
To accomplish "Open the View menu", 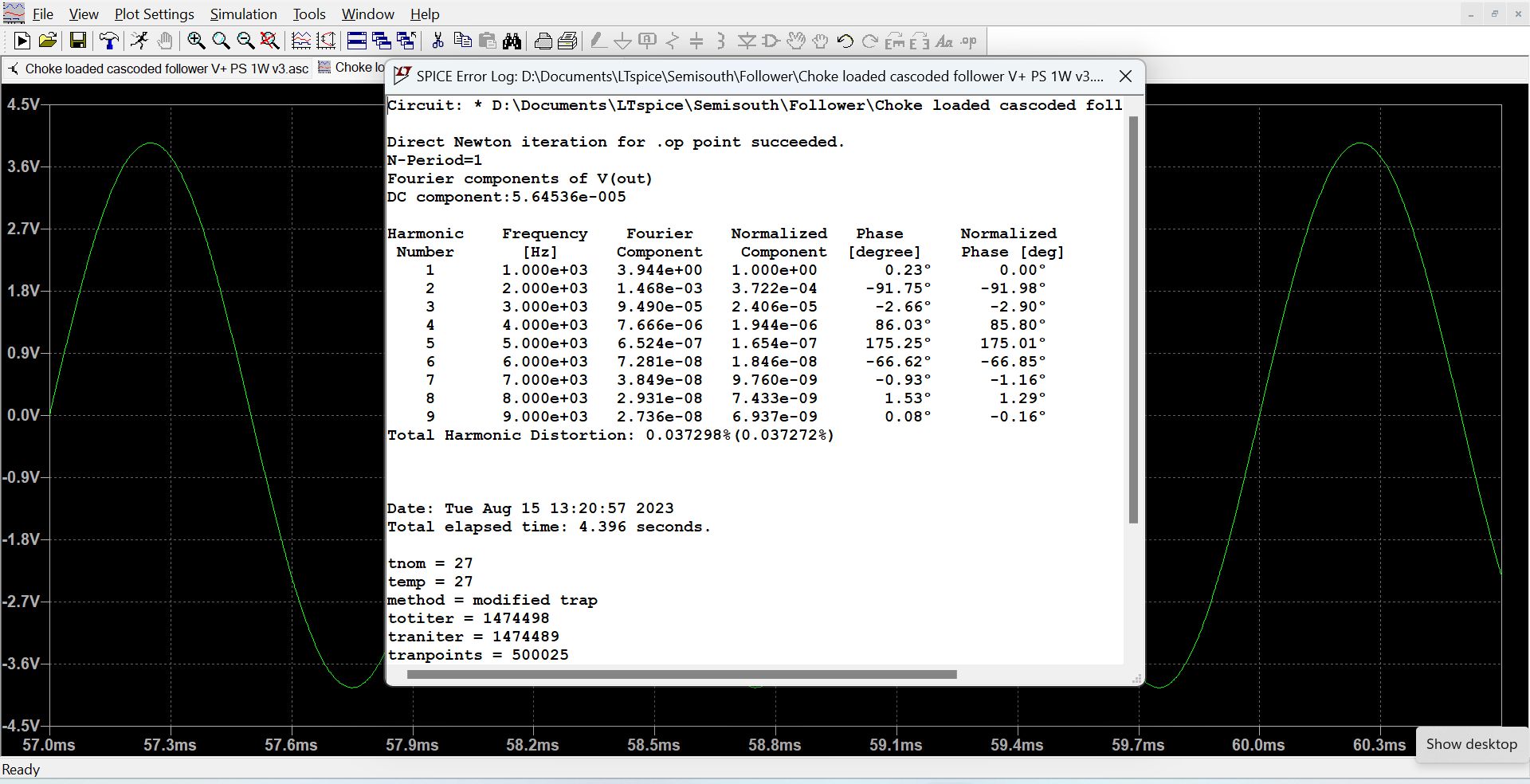I will (x=84, y=14).
